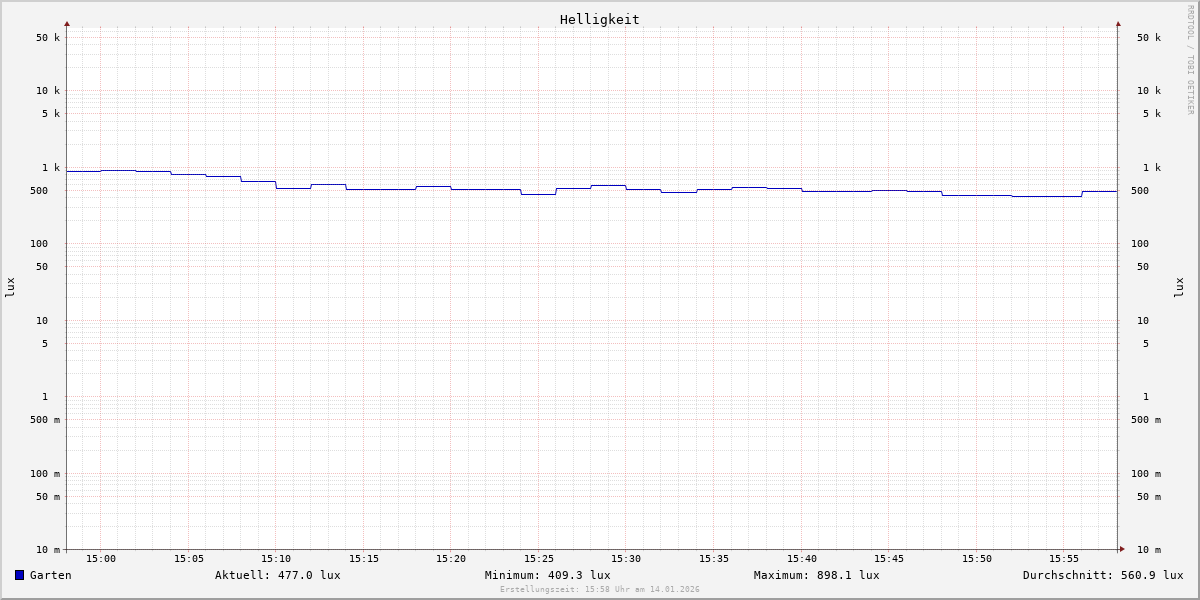
Task: Click the rotated lux label on left axis
Action: click(x=10, y=287)
